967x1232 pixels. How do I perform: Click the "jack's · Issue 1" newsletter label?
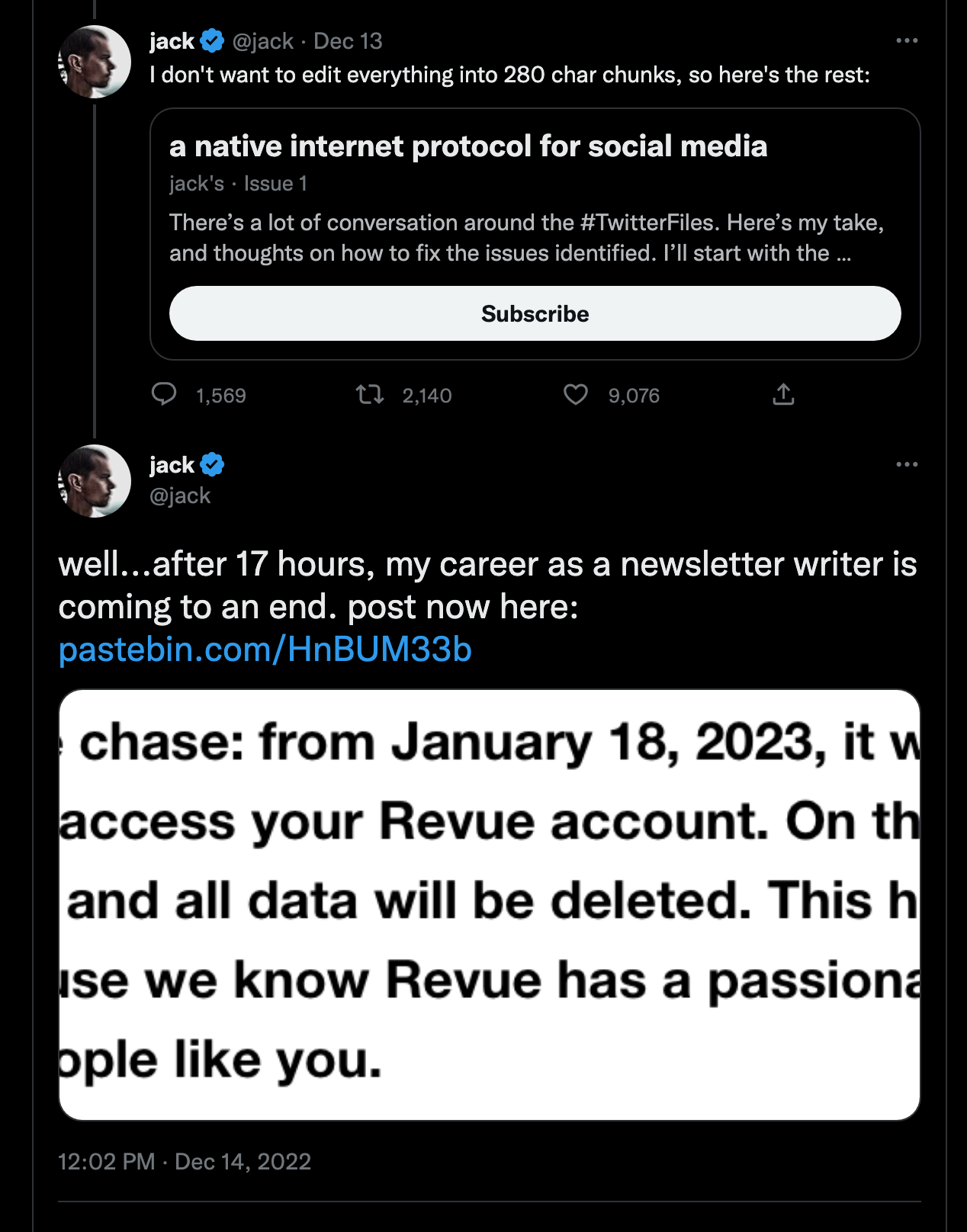[238, 184]
